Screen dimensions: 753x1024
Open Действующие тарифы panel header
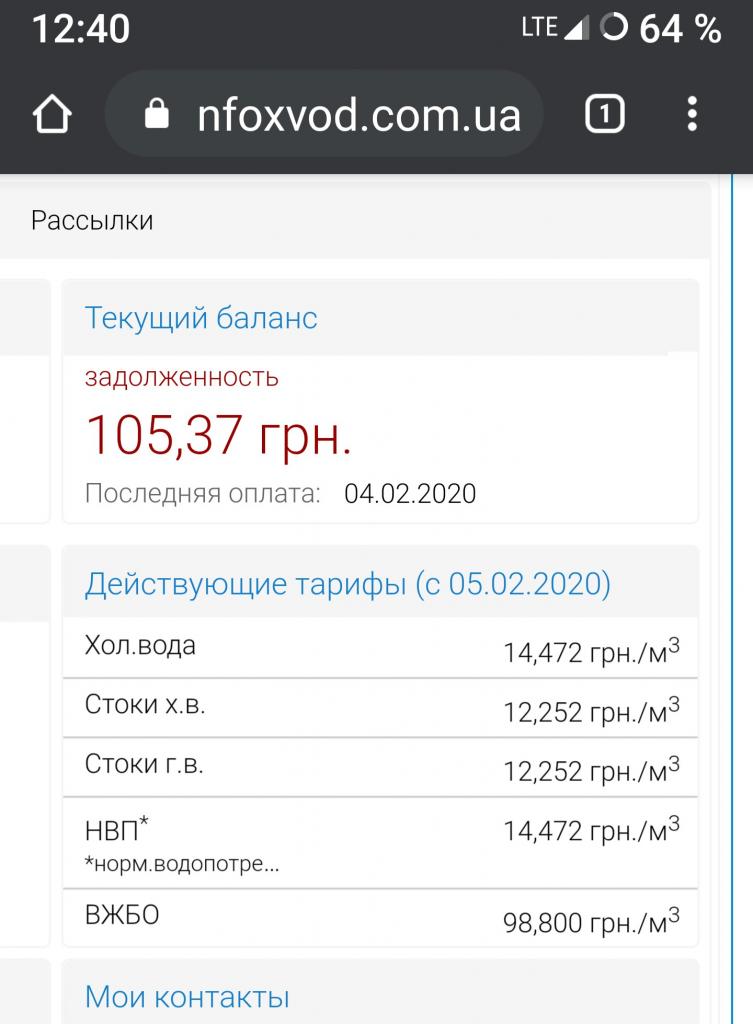(x=347, y=583)
